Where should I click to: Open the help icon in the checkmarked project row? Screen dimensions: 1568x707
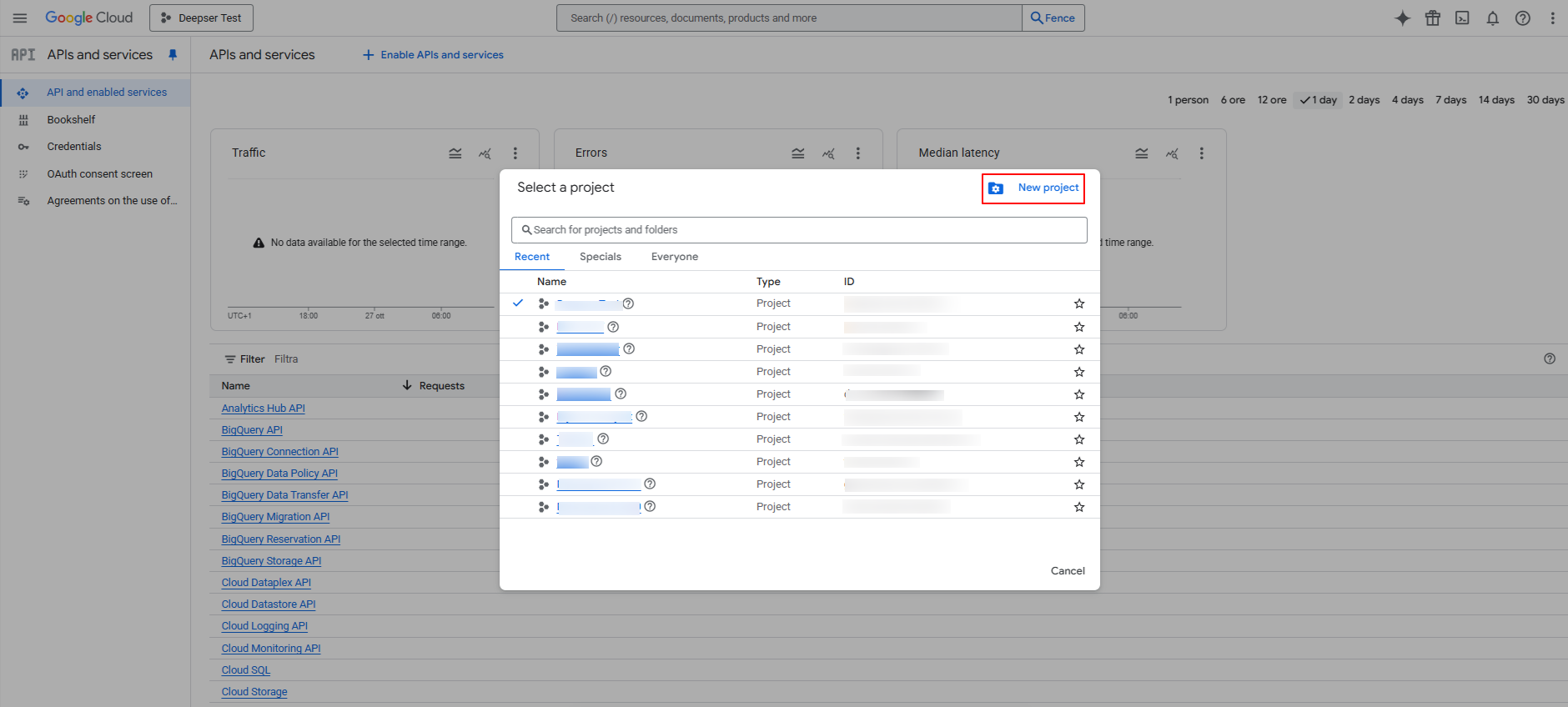coord(628,304)
